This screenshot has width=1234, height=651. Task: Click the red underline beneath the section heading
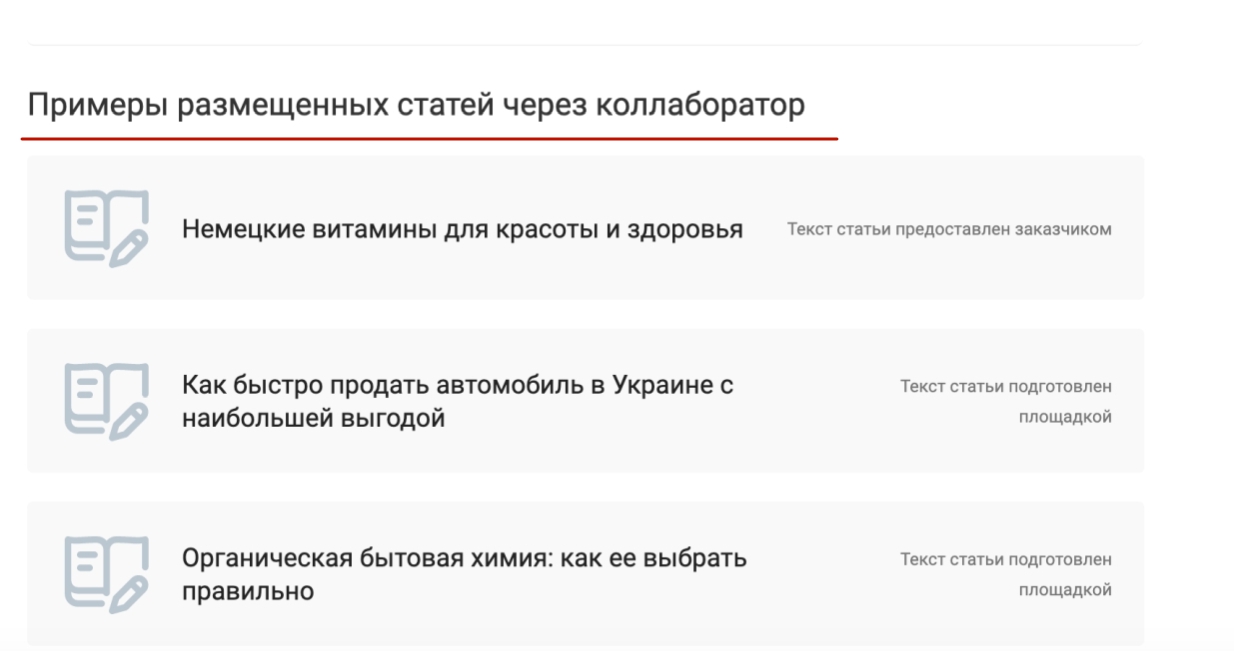pyautogui.click(x=429, y=139)
